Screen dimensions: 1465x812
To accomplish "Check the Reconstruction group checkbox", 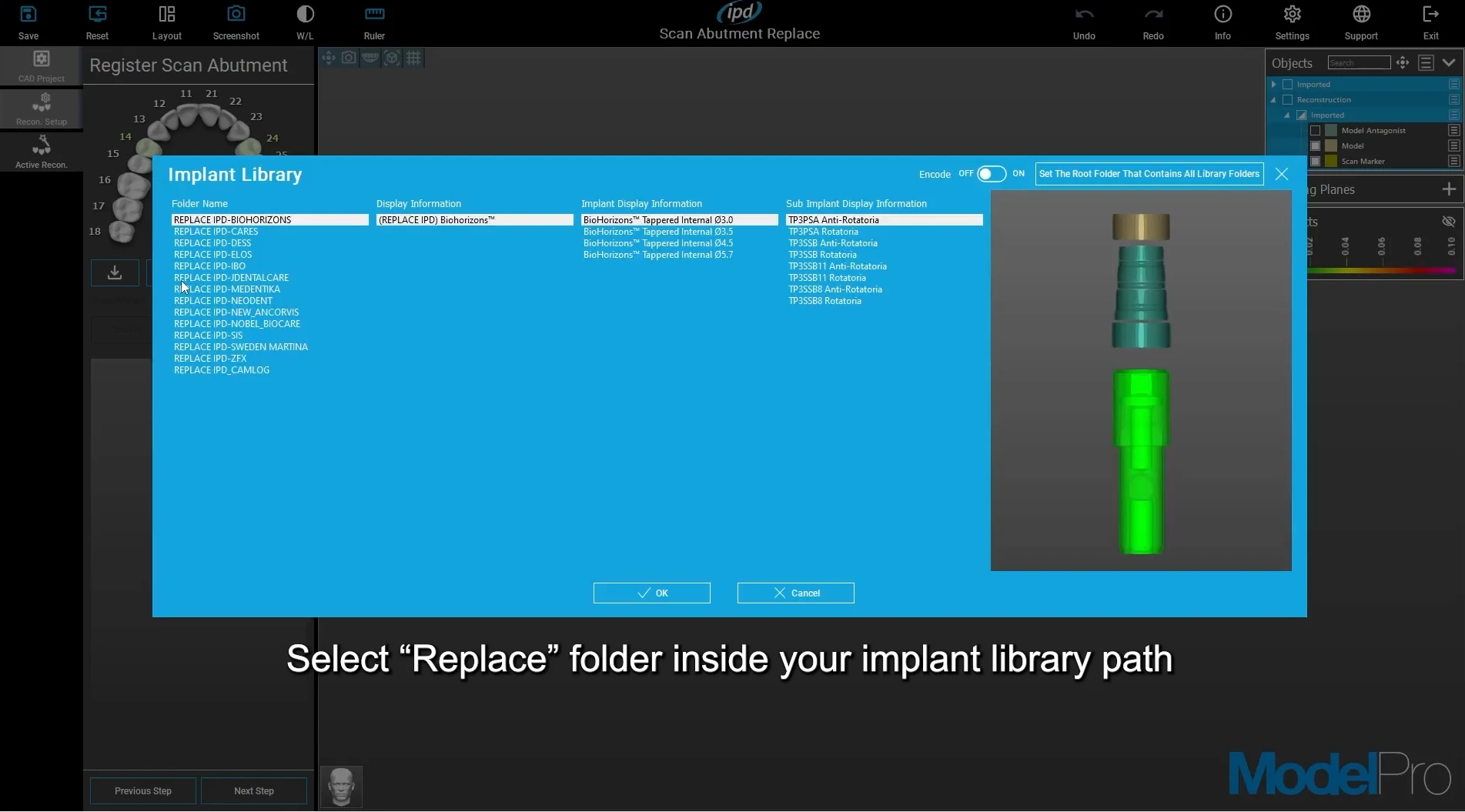I will pos(1287,100).
